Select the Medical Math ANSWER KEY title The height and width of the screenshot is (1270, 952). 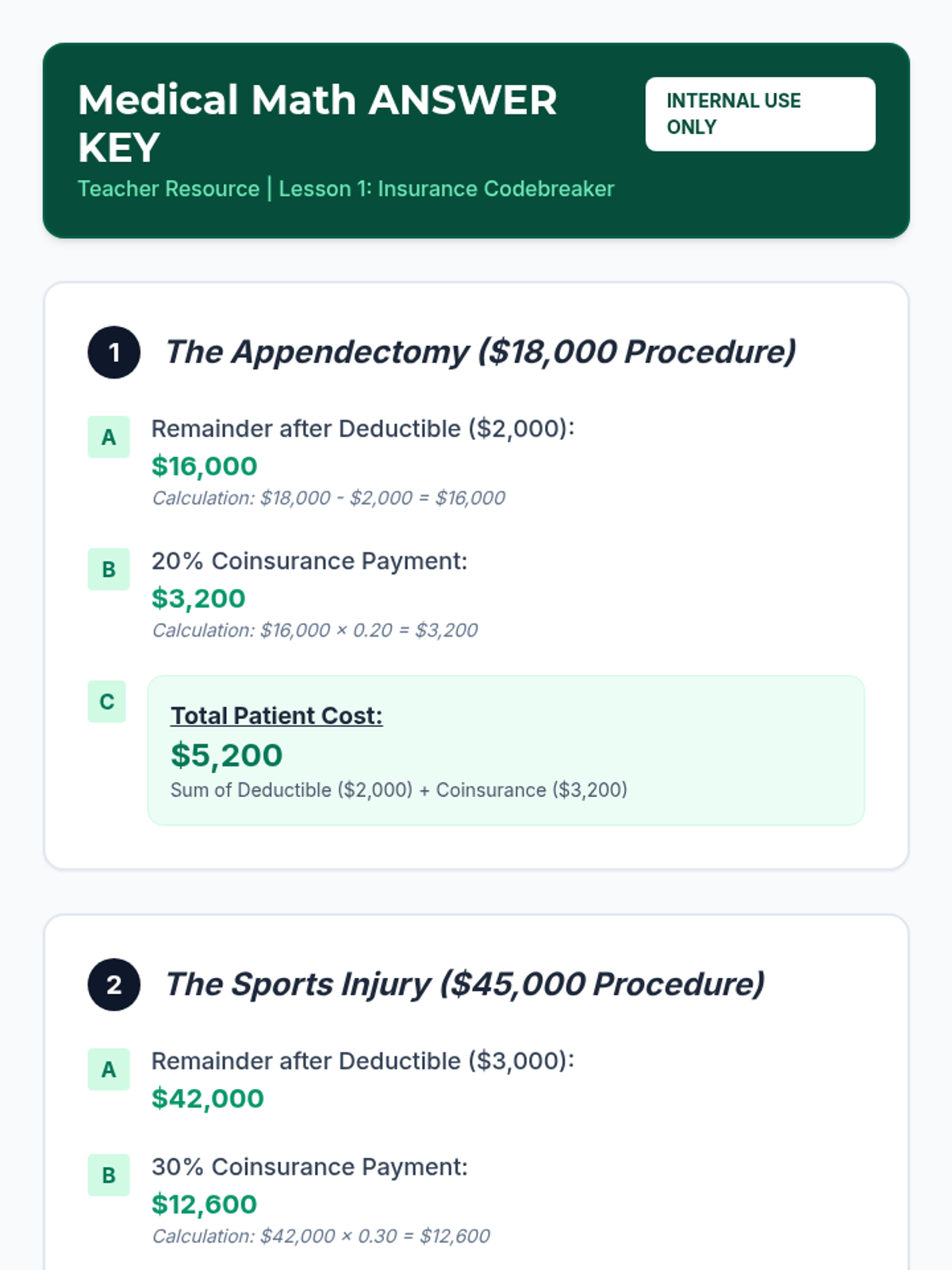tap(317, 123)
